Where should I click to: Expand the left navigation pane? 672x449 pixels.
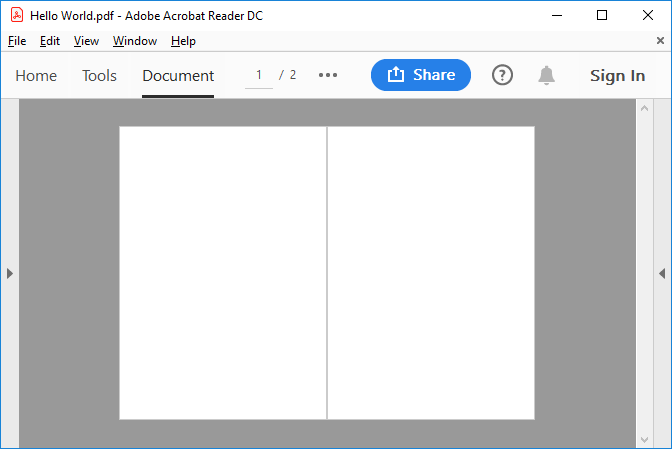click(9, 273)
